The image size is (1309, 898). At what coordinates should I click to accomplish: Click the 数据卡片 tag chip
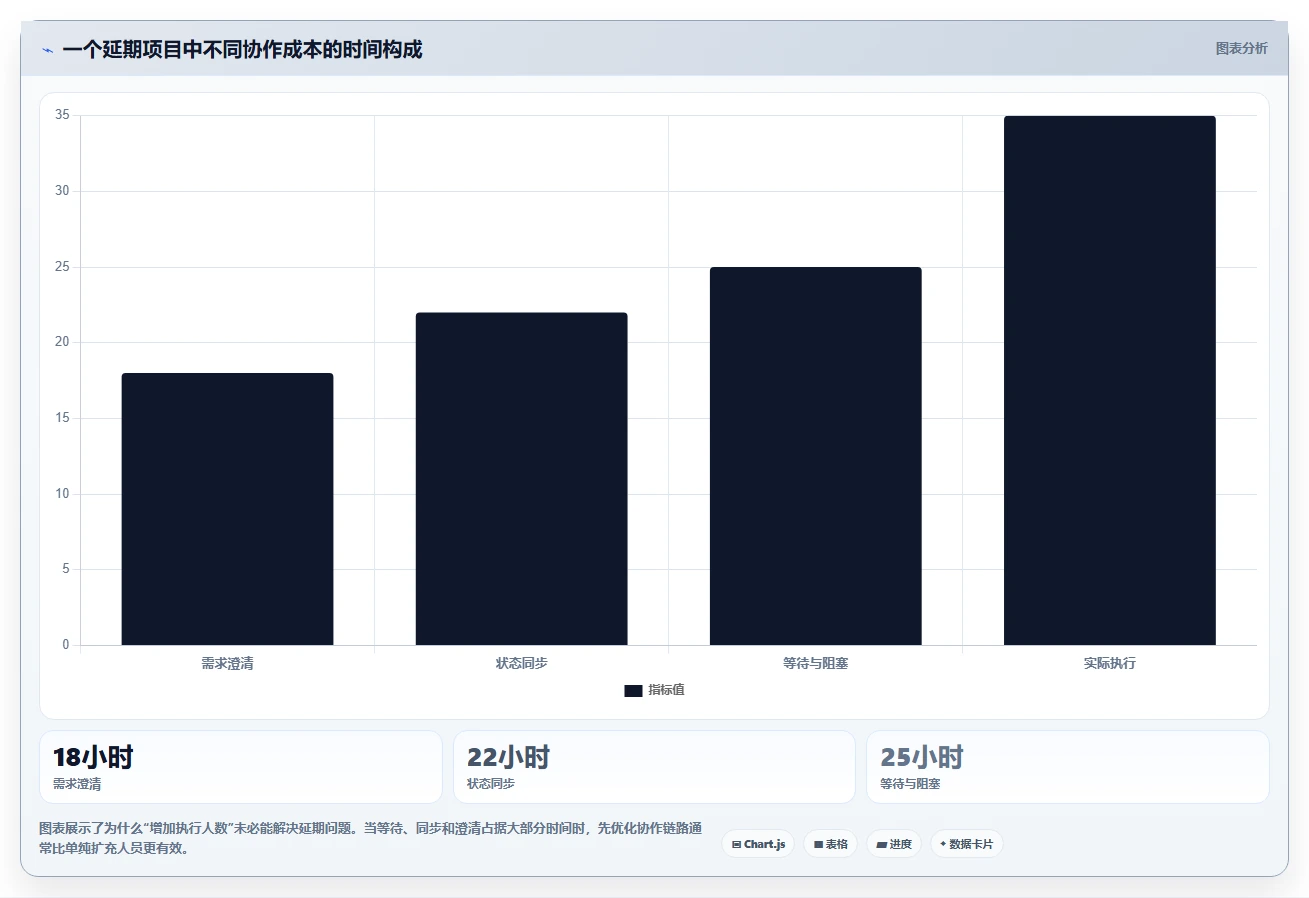pos(966,844)
